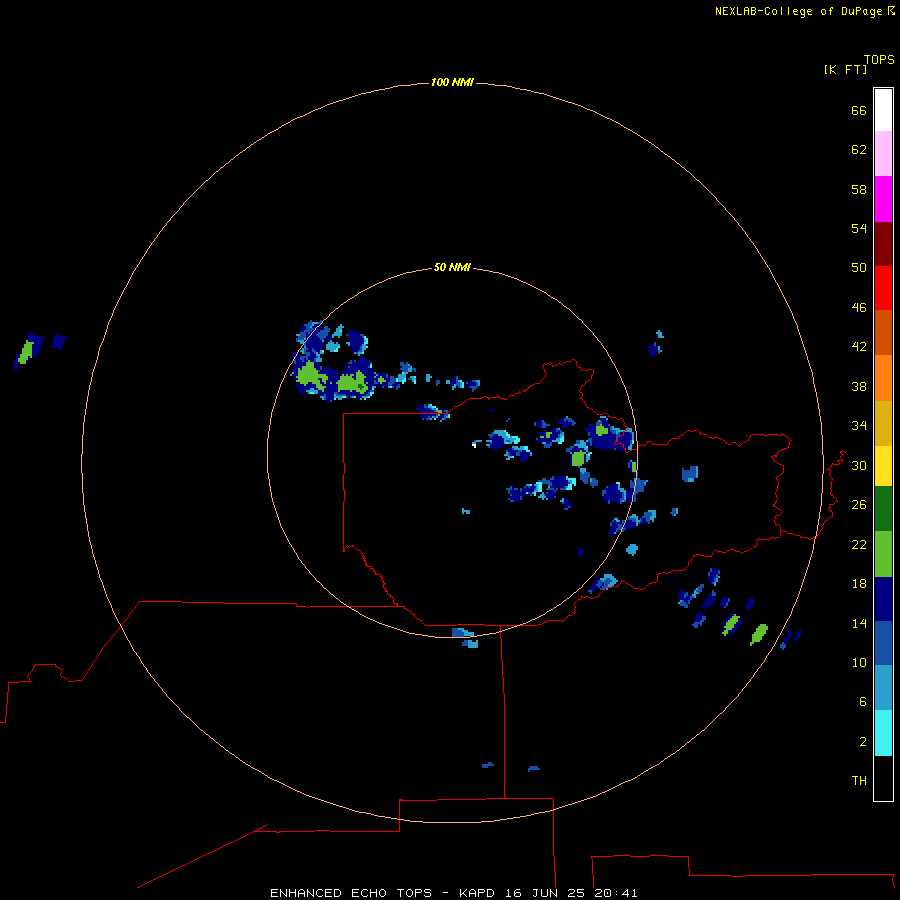This screenshot has height=900, width=900.
Task: Click the '14' legend value
Action: 859,623
